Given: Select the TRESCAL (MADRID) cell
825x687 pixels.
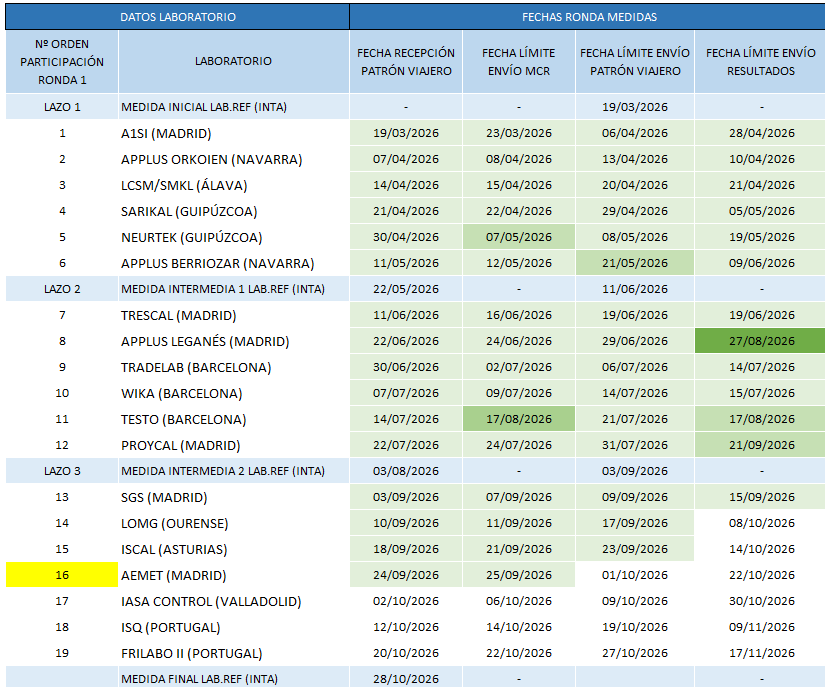Looking at the screenshot, I should (234, 315).
